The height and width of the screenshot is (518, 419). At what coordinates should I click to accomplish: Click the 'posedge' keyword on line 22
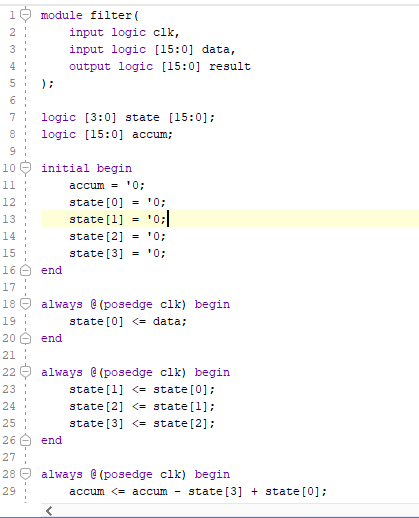pos(128,372)
